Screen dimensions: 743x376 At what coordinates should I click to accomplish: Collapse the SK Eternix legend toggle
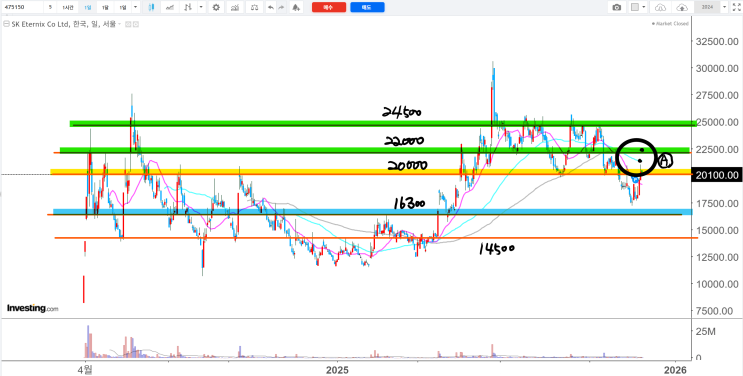tap(6, 23)
